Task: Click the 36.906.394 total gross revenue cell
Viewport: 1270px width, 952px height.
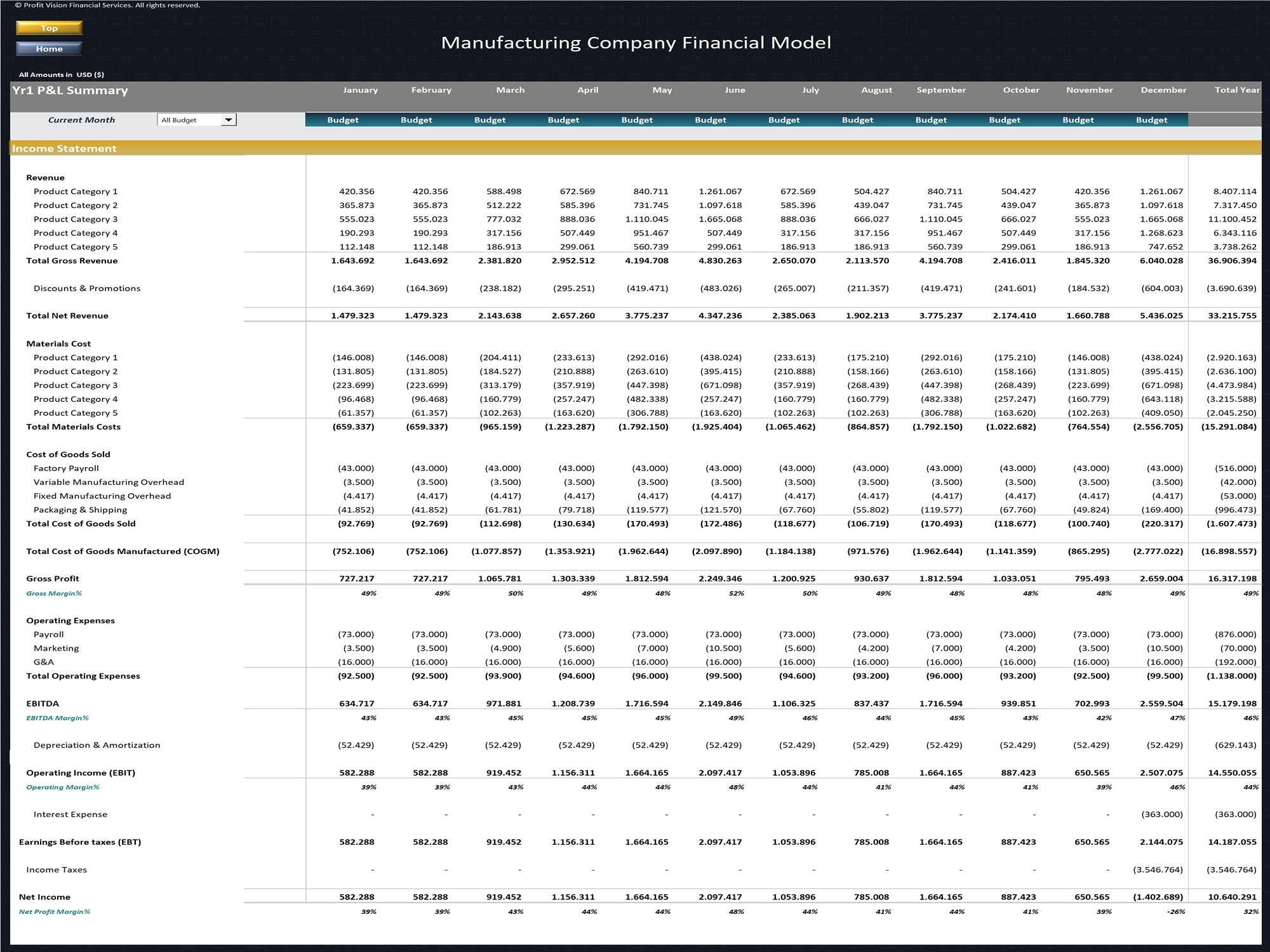Action: coord(1232,261)
